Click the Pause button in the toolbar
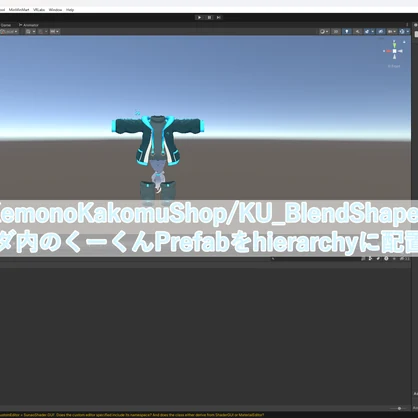 [209, 17]
